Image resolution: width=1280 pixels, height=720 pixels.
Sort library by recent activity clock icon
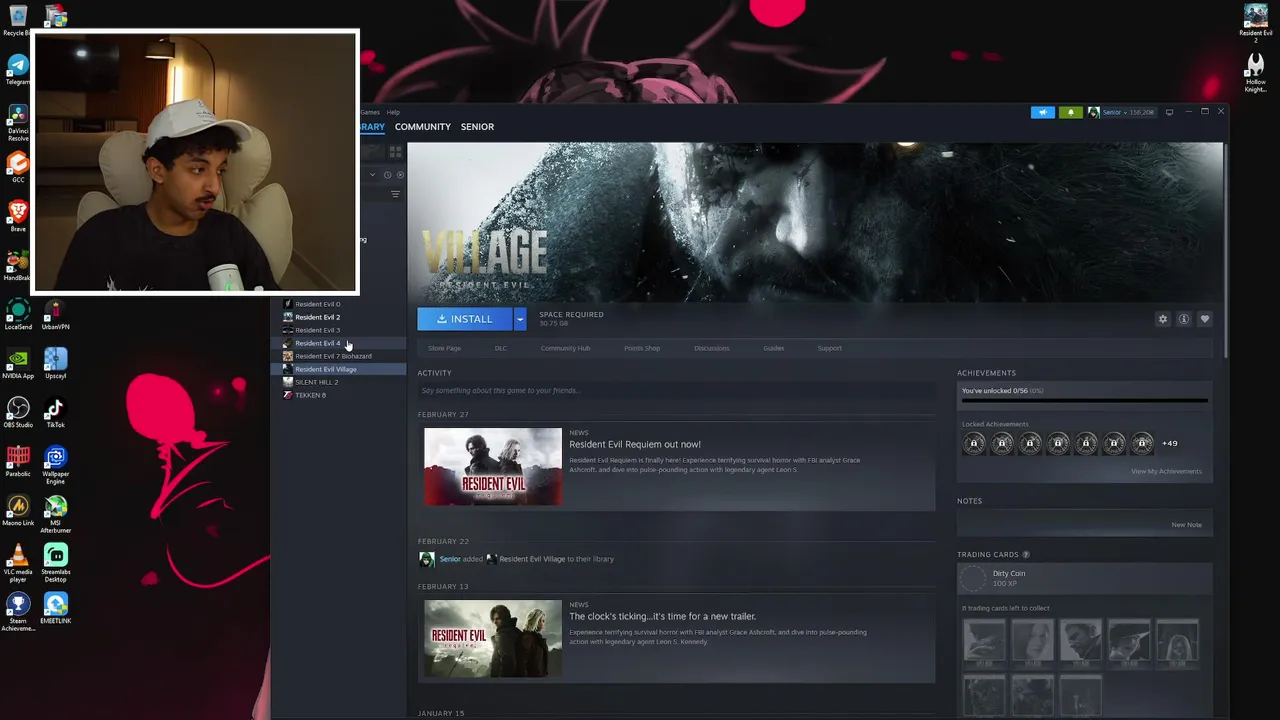(x=387, y=175)
